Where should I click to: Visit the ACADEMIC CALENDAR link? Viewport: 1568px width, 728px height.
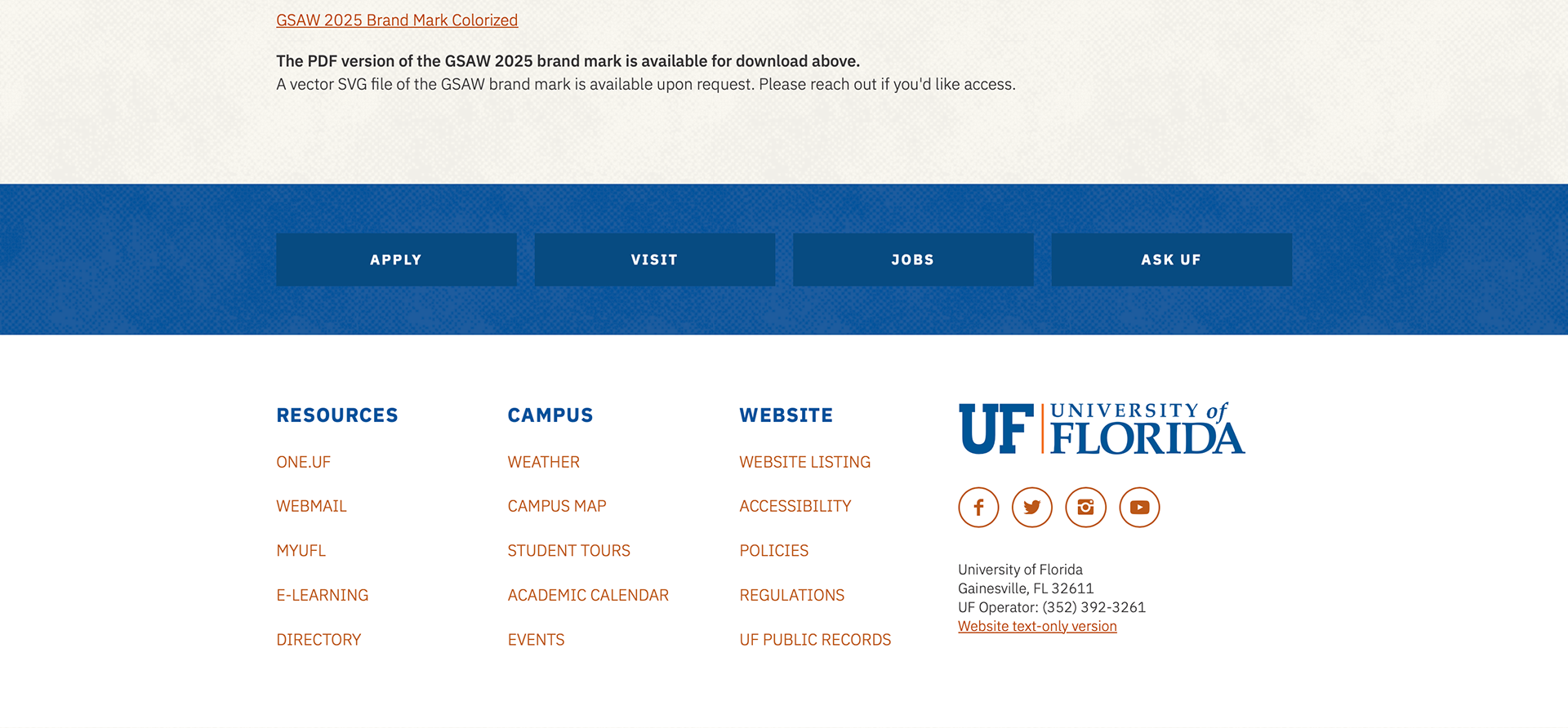tap(588, 595)
